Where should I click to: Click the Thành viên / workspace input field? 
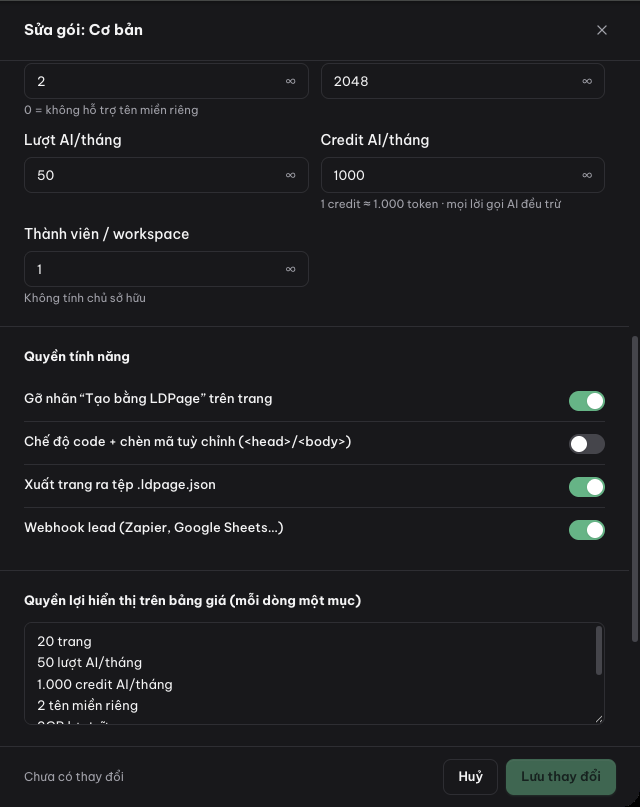166,269
